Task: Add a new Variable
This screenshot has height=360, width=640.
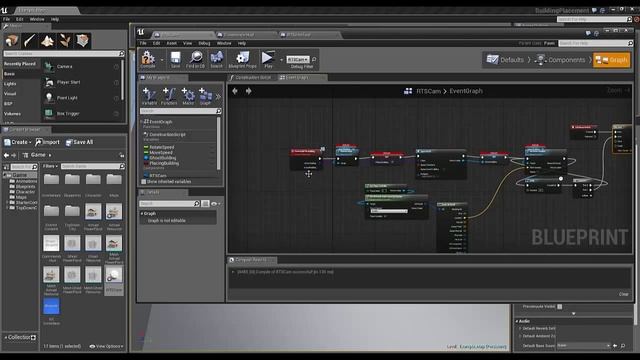Action: [149, 95]
